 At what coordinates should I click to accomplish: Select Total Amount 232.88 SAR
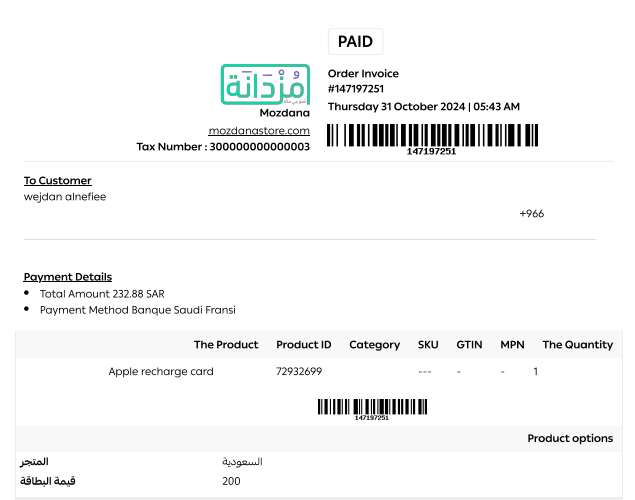(102, 294)
